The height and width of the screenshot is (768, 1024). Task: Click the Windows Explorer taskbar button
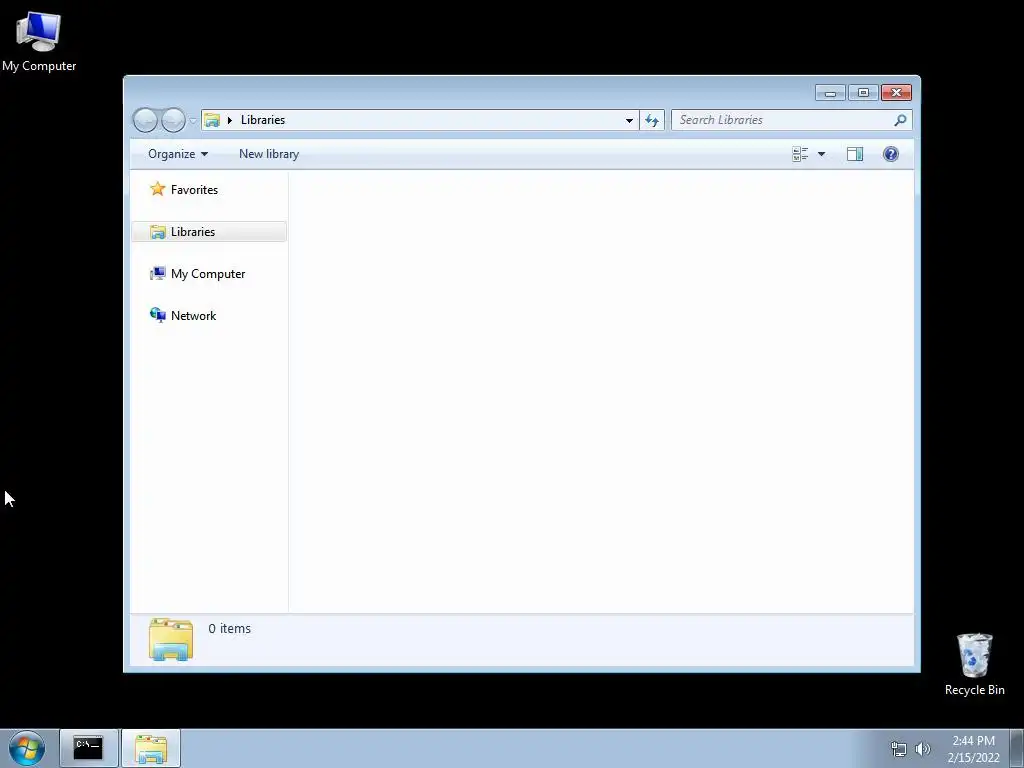pyautogui.click(x=151, y=748)
